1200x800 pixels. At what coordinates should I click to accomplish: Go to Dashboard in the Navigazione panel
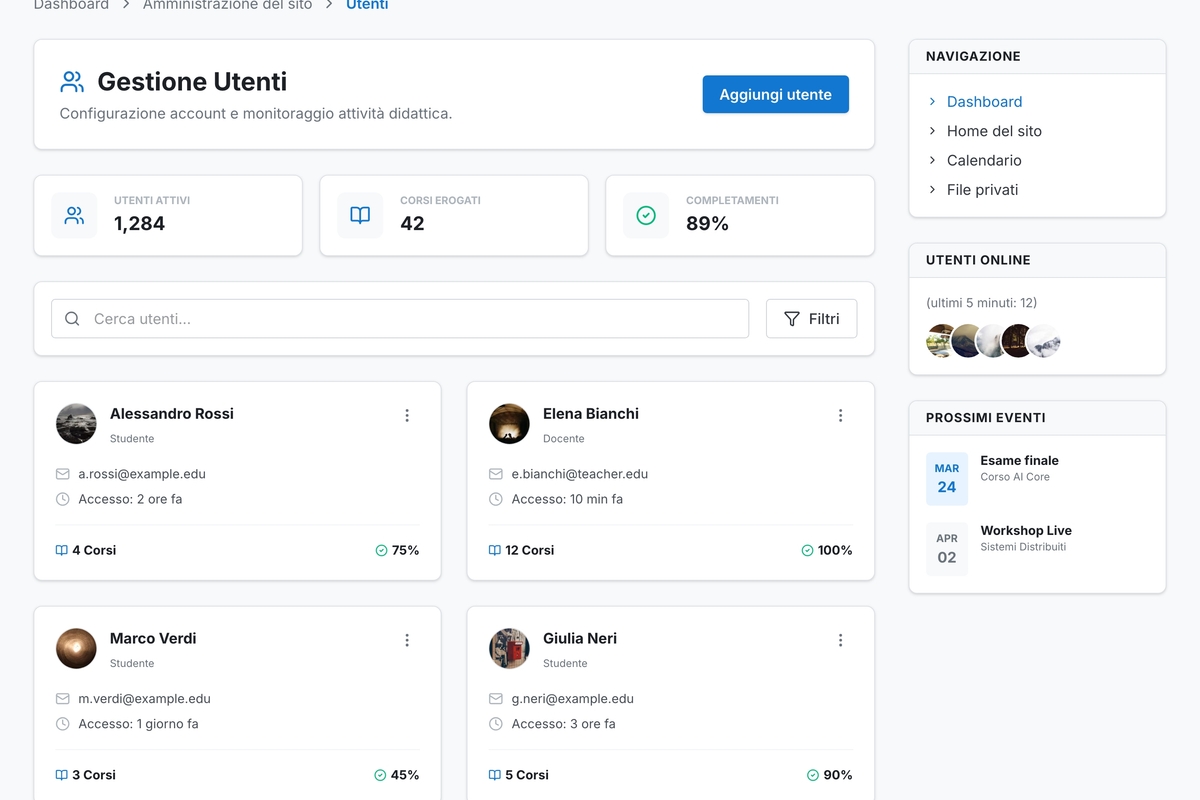click(x=984, y=102)
